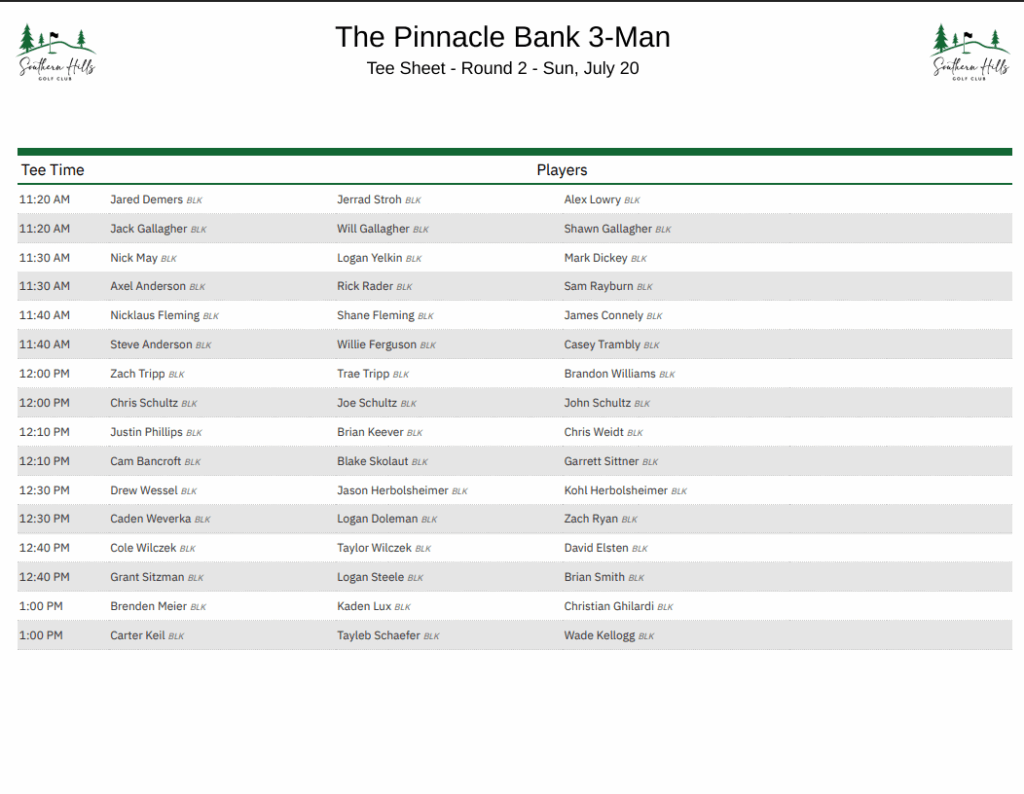Screen dimensions: 1024x794
Task: Click on Willie Ferguson's entry
Action: click(x=376, y=344)
